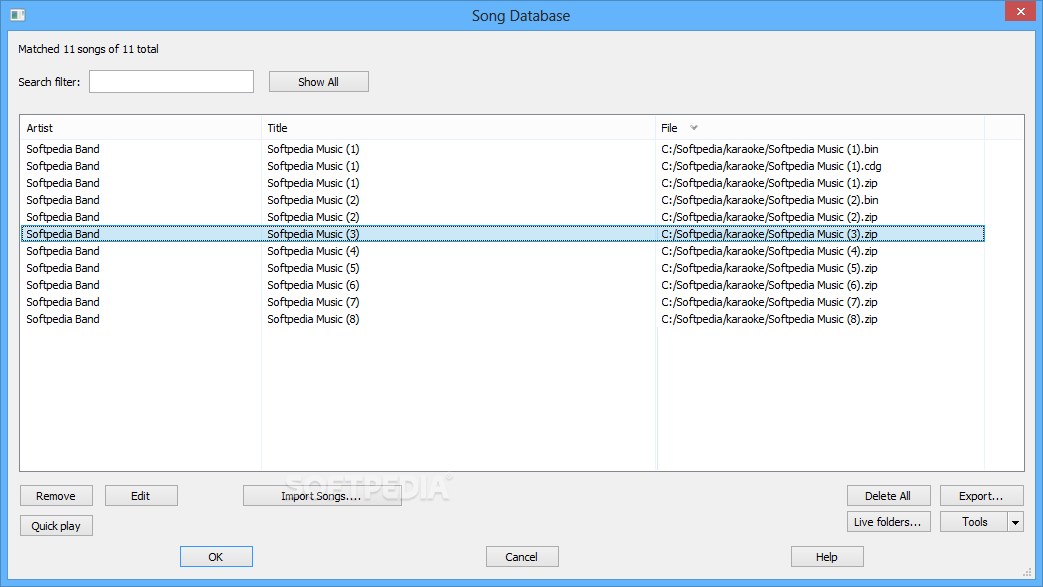Click Softpedia Band in Music (6) row
Image resolution: width=1043 pixels, height=587 pixels.
[63, 285]
